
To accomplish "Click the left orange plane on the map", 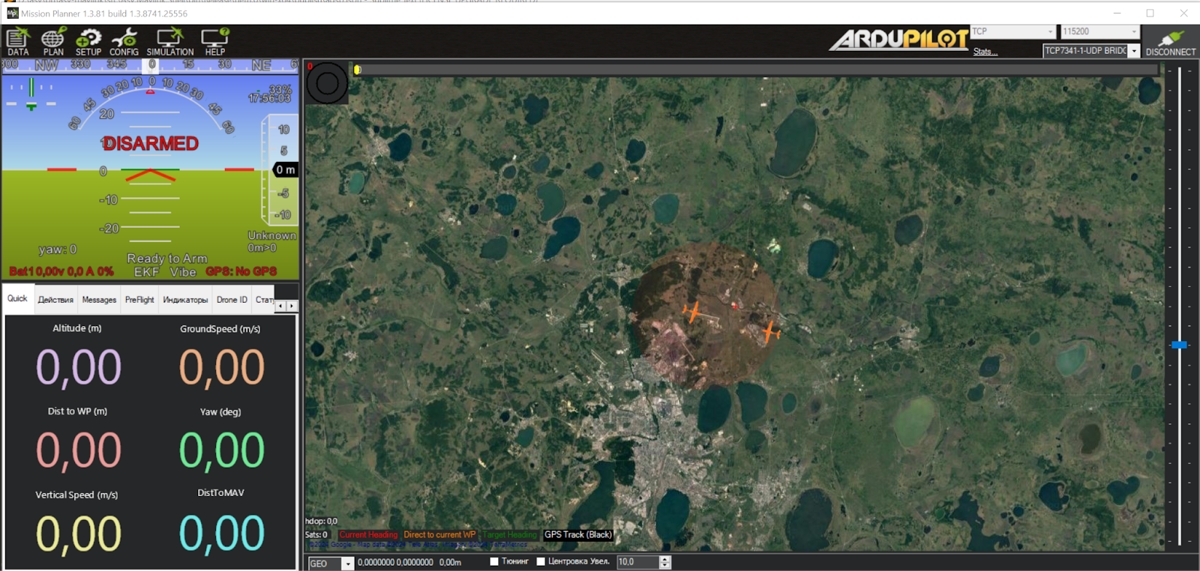I will [692, 312].
